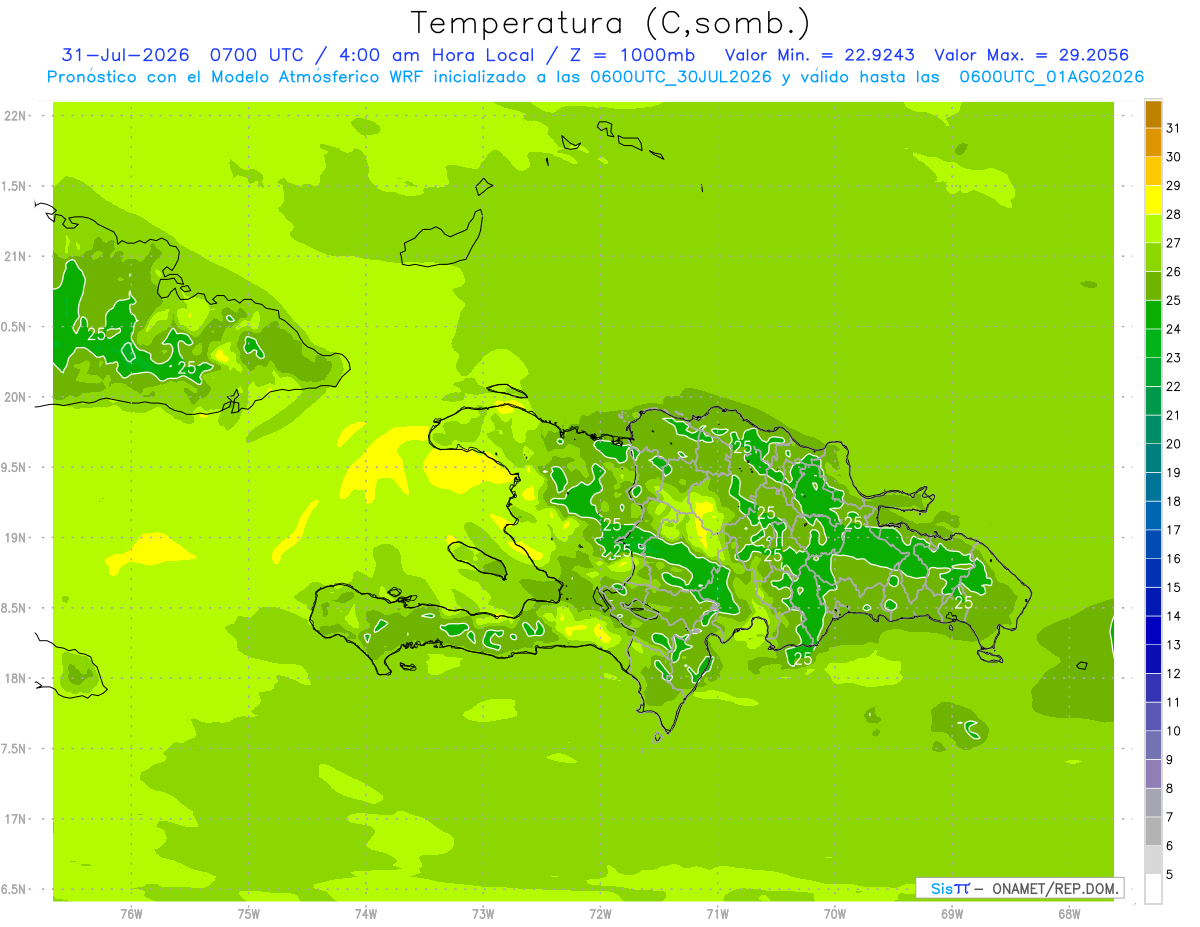Click the 22N latitude axis label
The image size is (1200, 927).
(15, 116)
